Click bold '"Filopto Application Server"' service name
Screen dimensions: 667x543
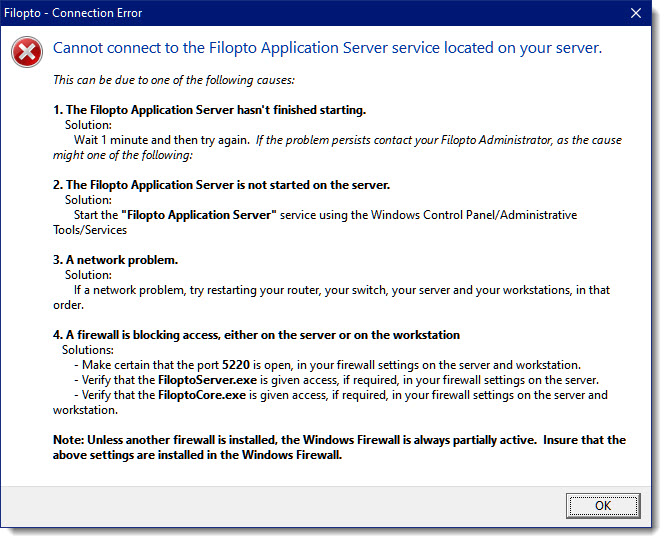pyautogui.click(x=199, y=215)
